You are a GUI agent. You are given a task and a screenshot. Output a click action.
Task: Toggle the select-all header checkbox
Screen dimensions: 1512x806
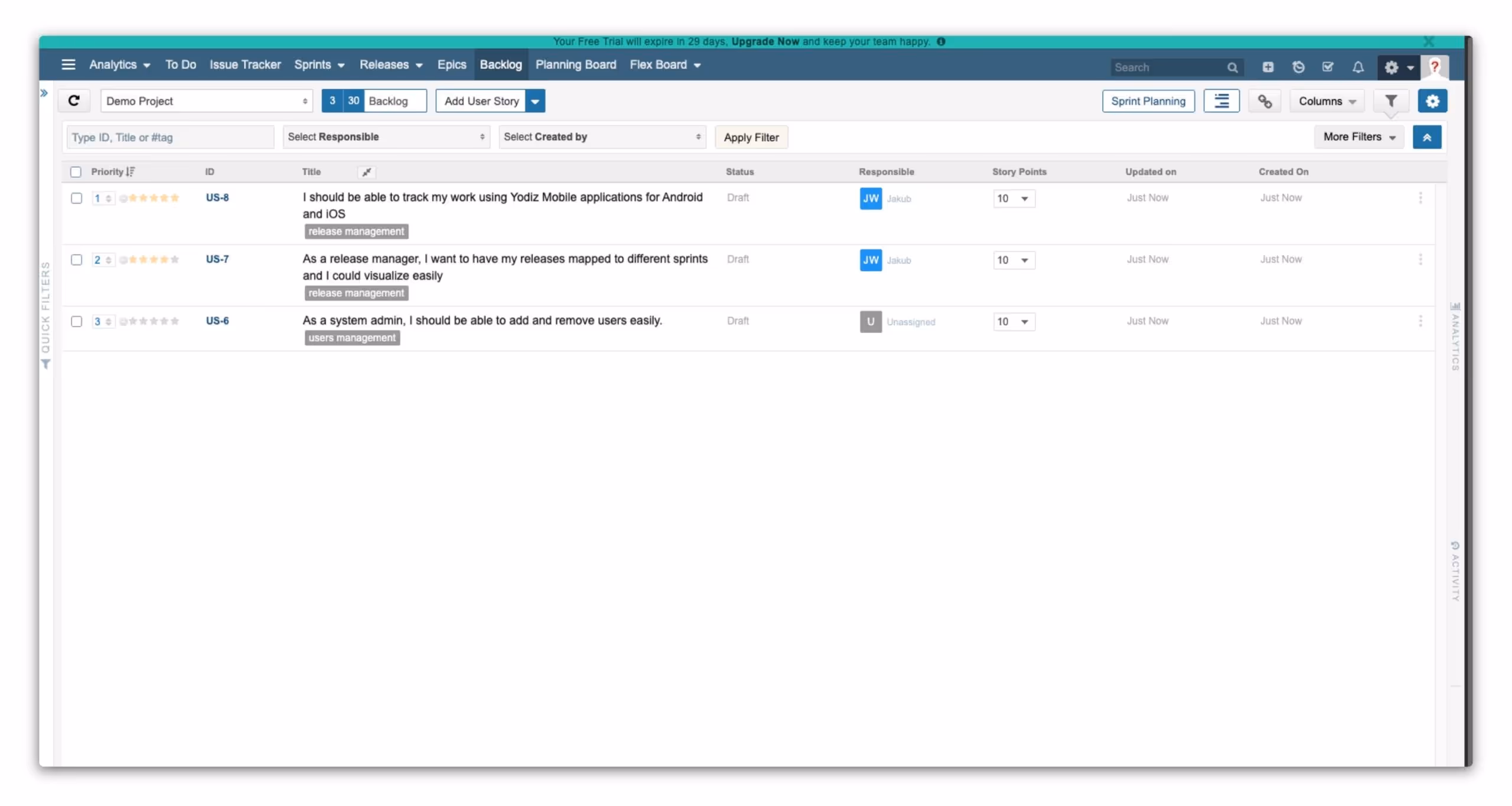pos(76,172)
